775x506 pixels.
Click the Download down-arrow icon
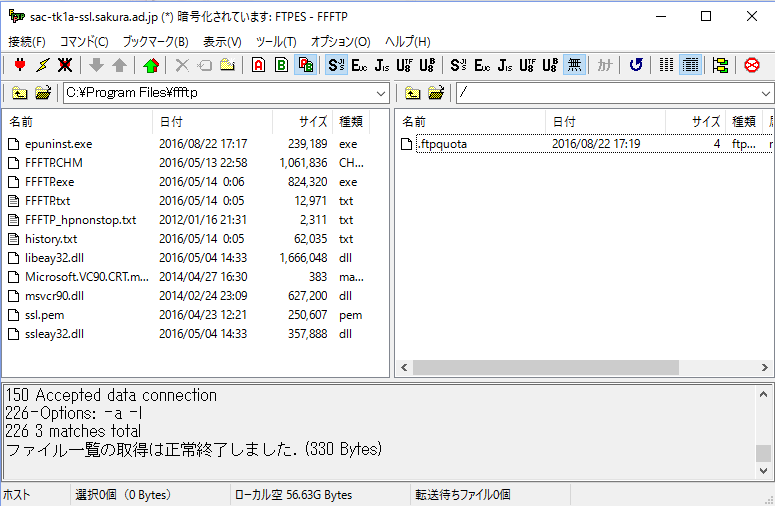tap(96, 65)
